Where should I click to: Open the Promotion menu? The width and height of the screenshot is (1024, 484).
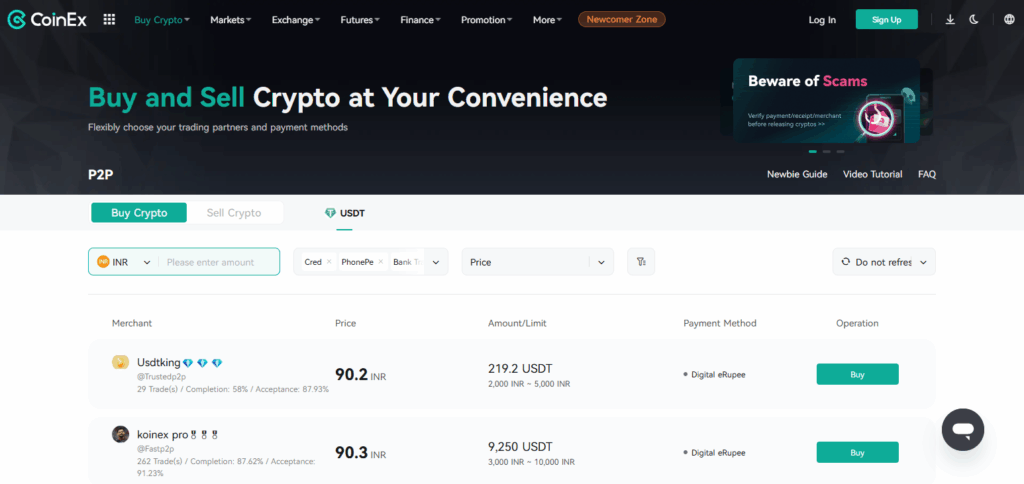487,20
